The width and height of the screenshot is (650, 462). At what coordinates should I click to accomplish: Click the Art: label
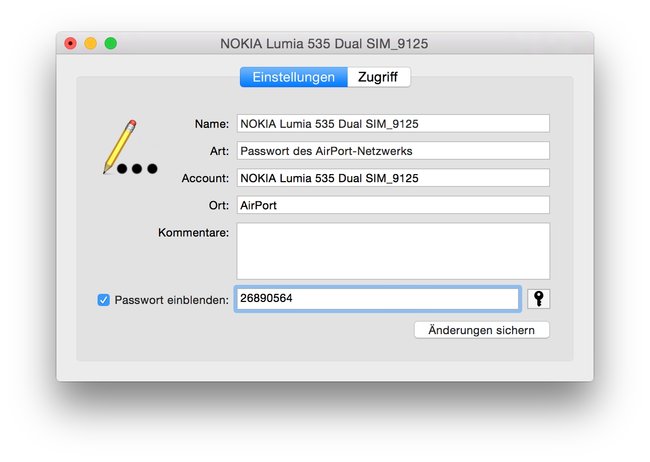219,151
